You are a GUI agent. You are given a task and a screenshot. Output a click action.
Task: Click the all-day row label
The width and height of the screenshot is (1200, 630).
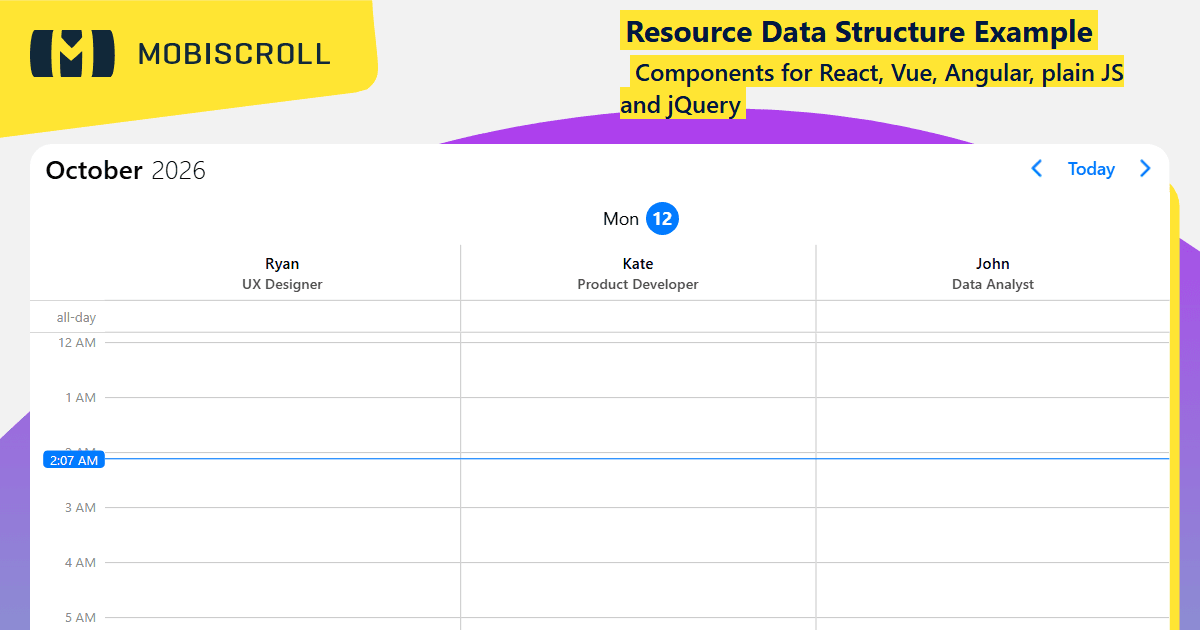(x=76, y=318)
